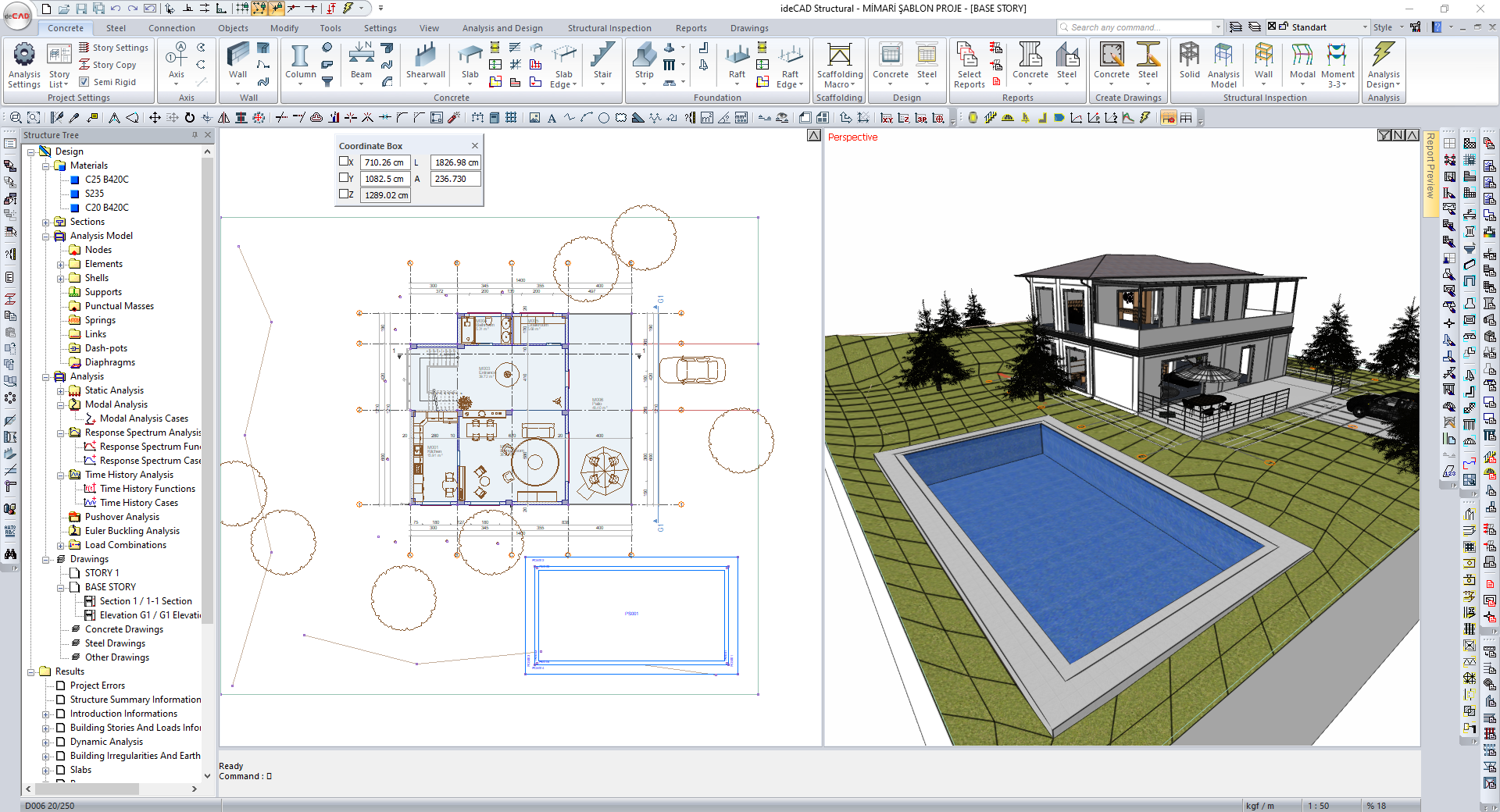Collapse the Analysis Model tree node
The height and width of the screenshot is (812, 1500).
click(46, 237)
